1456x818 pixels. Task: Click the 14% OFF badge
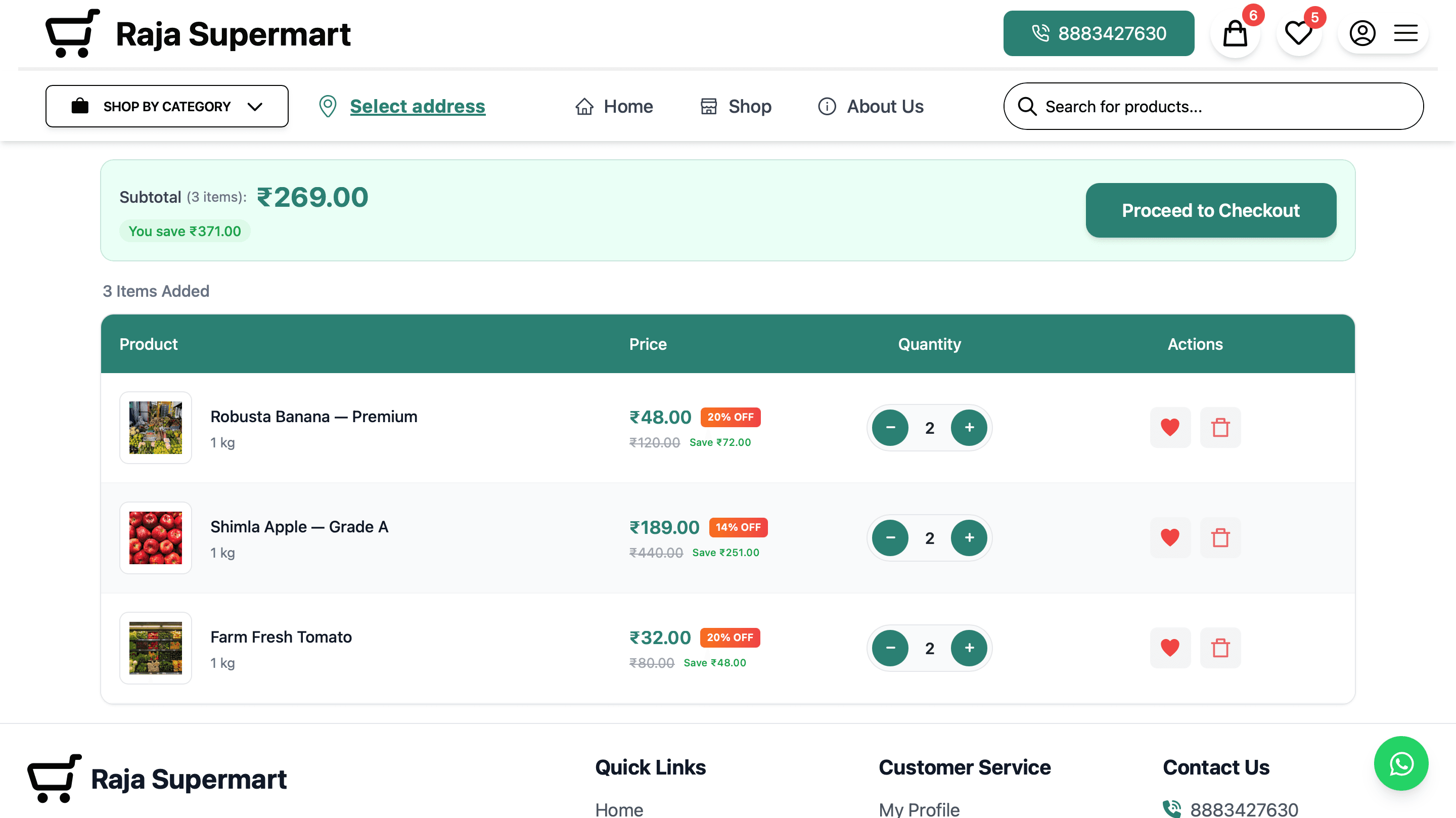pos(738,527)
